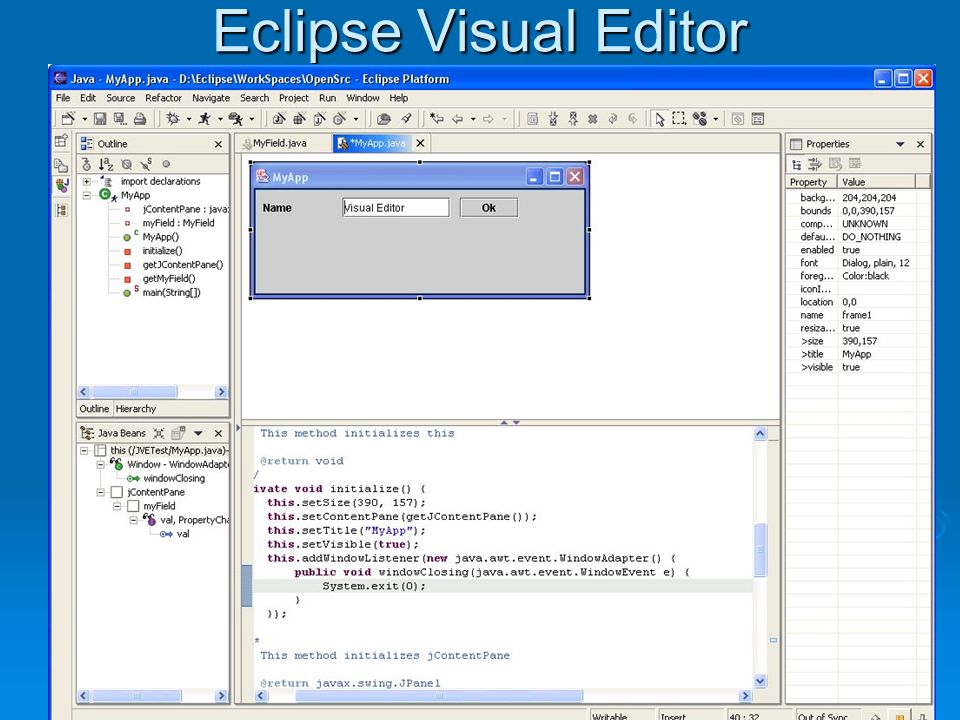Click the Search flashlight toolbar icon
The width and height of the screenshot is (960, 720).
tap(405, 119)
